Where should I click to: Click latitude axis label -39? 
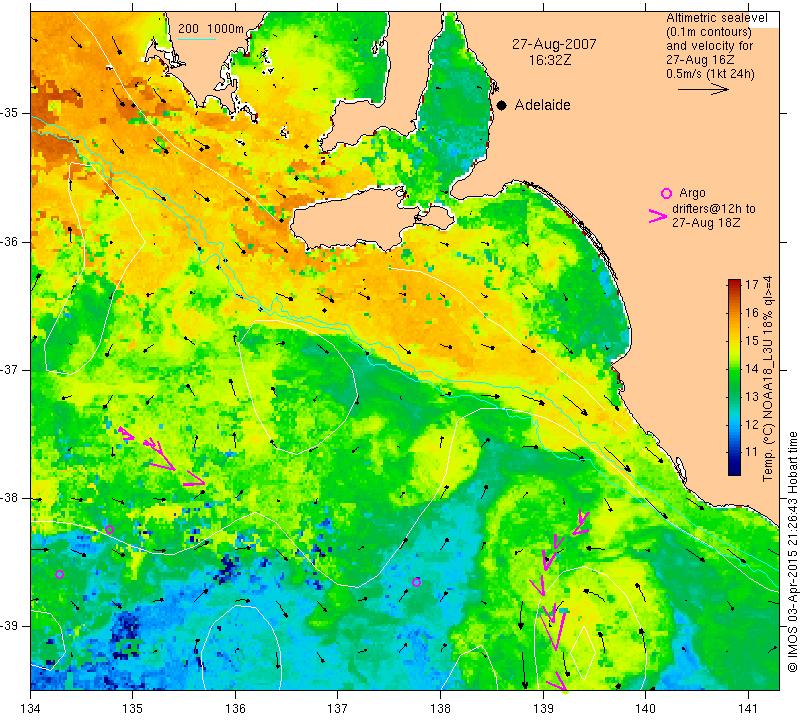(10, 626)
